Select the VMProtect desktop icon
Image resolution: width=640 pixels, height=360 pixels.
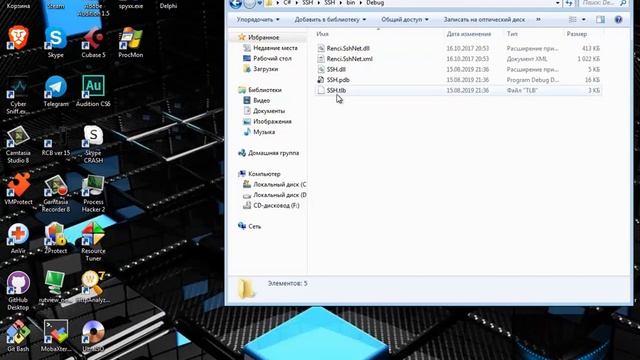point(18,189)
